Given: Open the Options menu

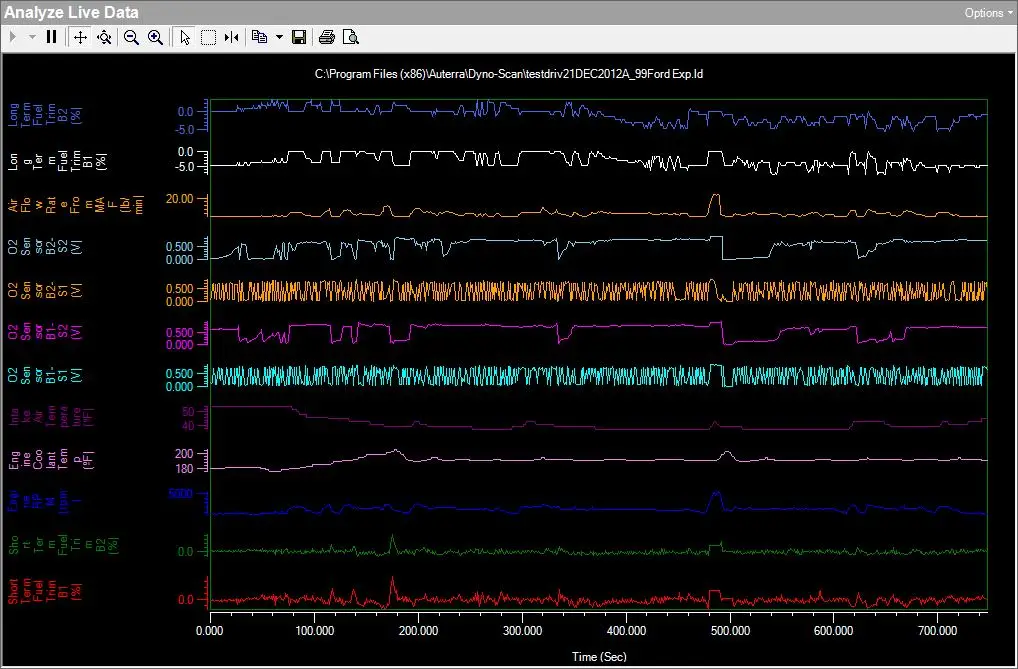Looking at the screenshot, I should [988, 13].
